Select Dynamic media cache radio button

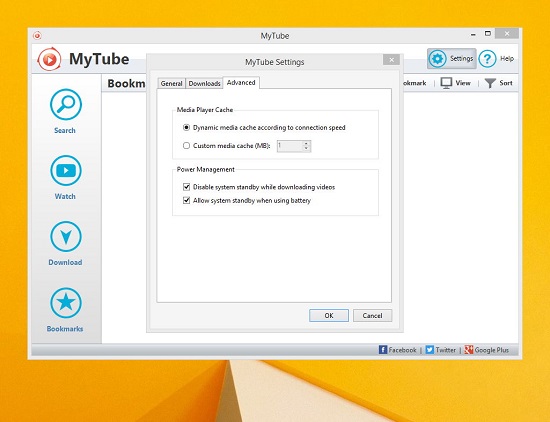[186, 127]
